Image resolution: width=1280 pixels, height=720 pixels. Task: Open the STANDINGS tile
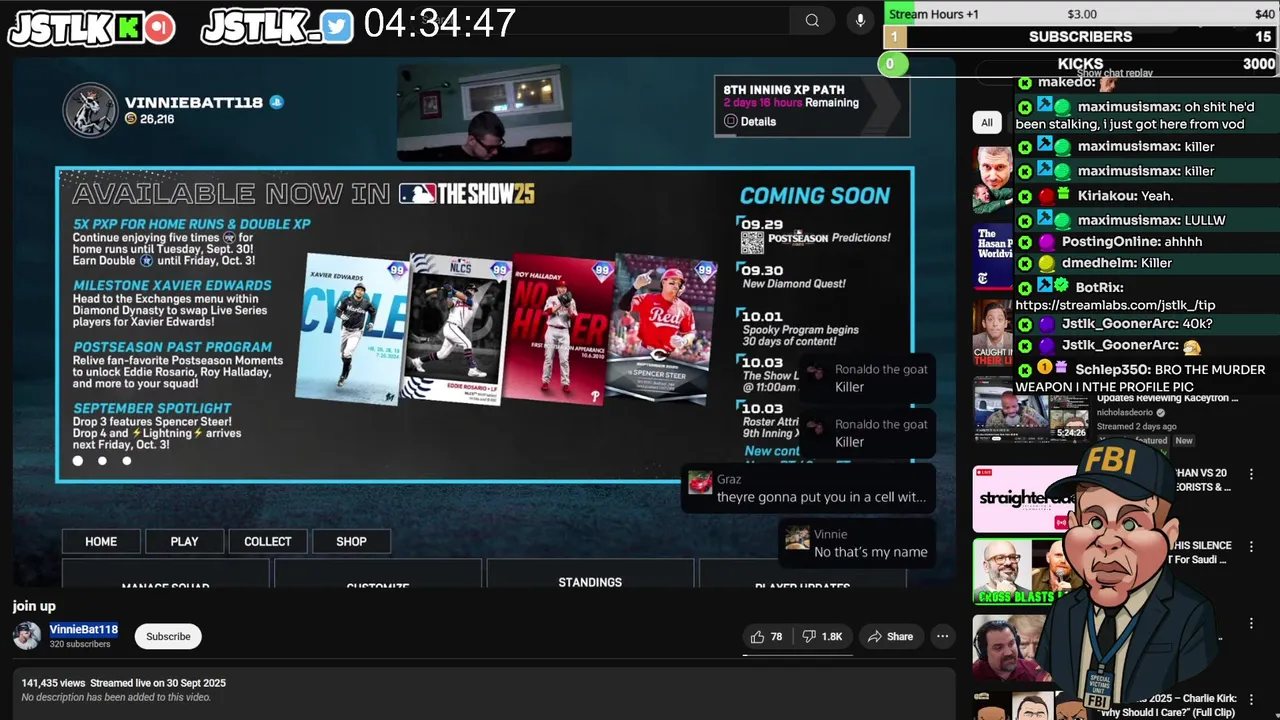pos(590,575)
